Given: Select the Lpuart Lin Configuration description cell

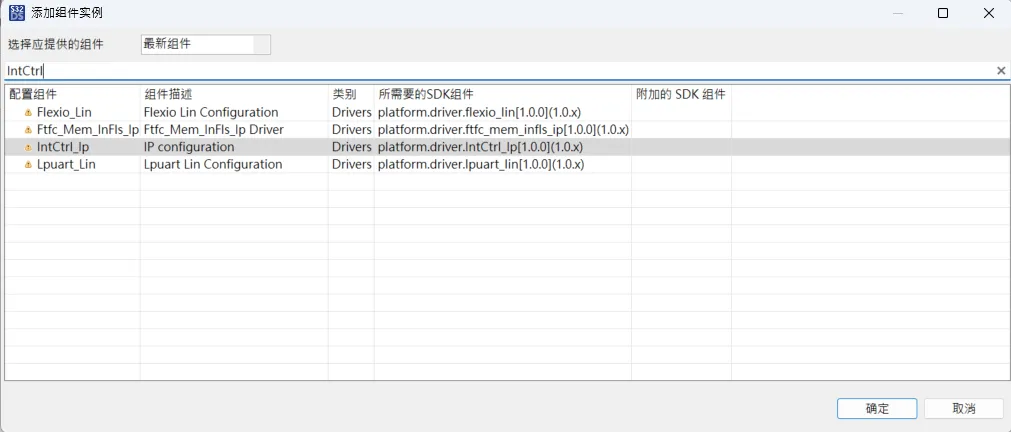Looking at the screenshot, I should point(213,164).
